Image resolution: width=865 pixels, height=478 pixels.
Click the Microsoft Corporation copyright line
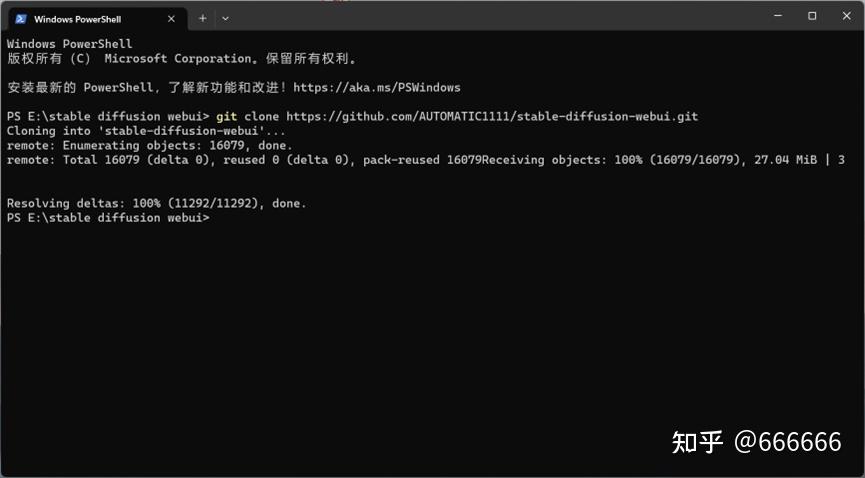click(x=181, y=59)
